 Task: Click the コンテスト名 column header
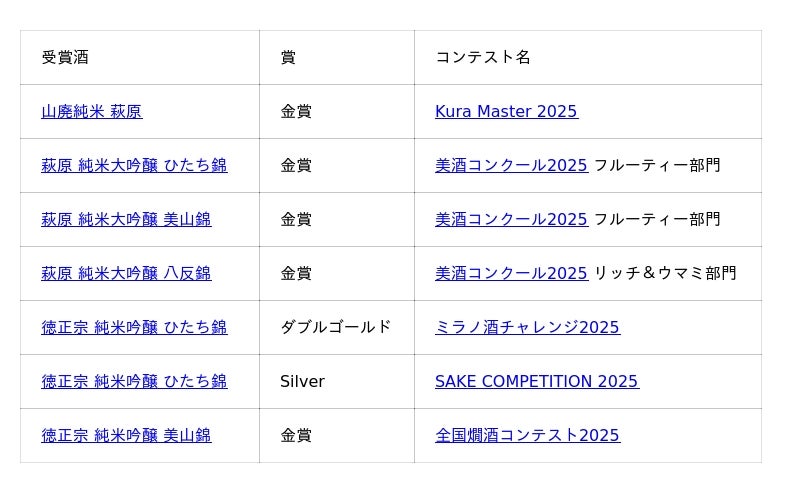point(483,58)
